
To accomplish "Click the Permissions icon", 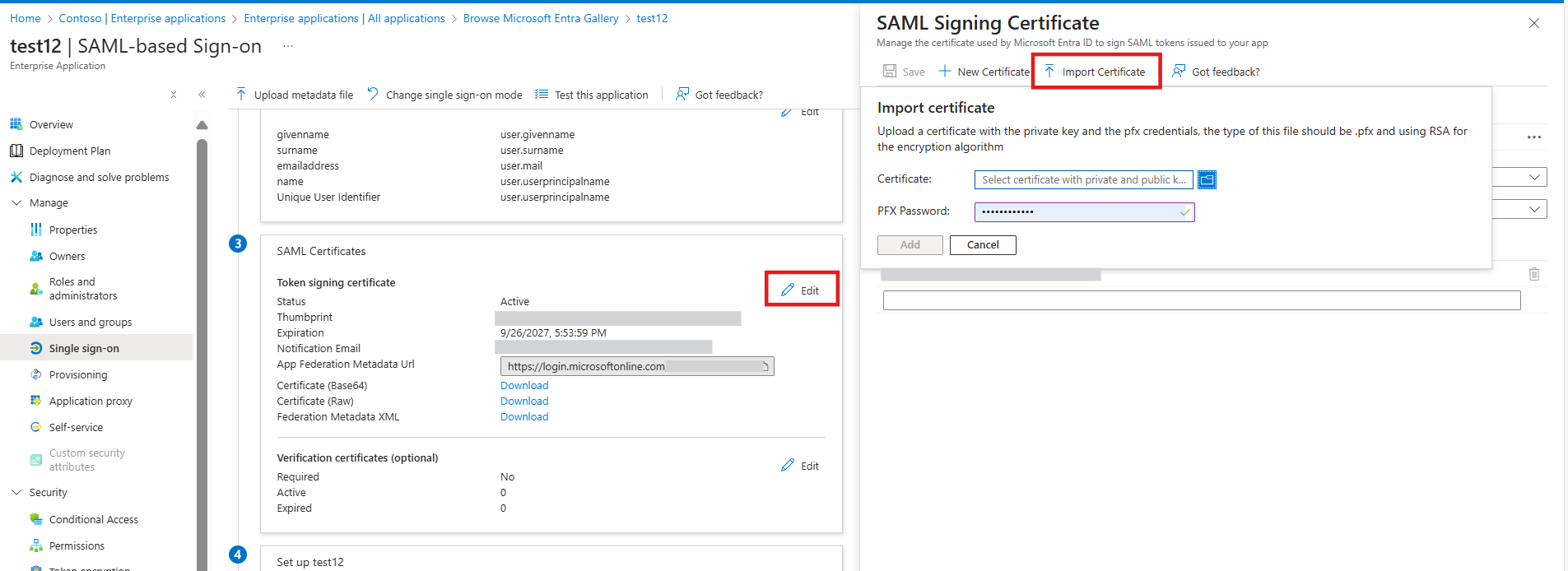I will point(36,545).
